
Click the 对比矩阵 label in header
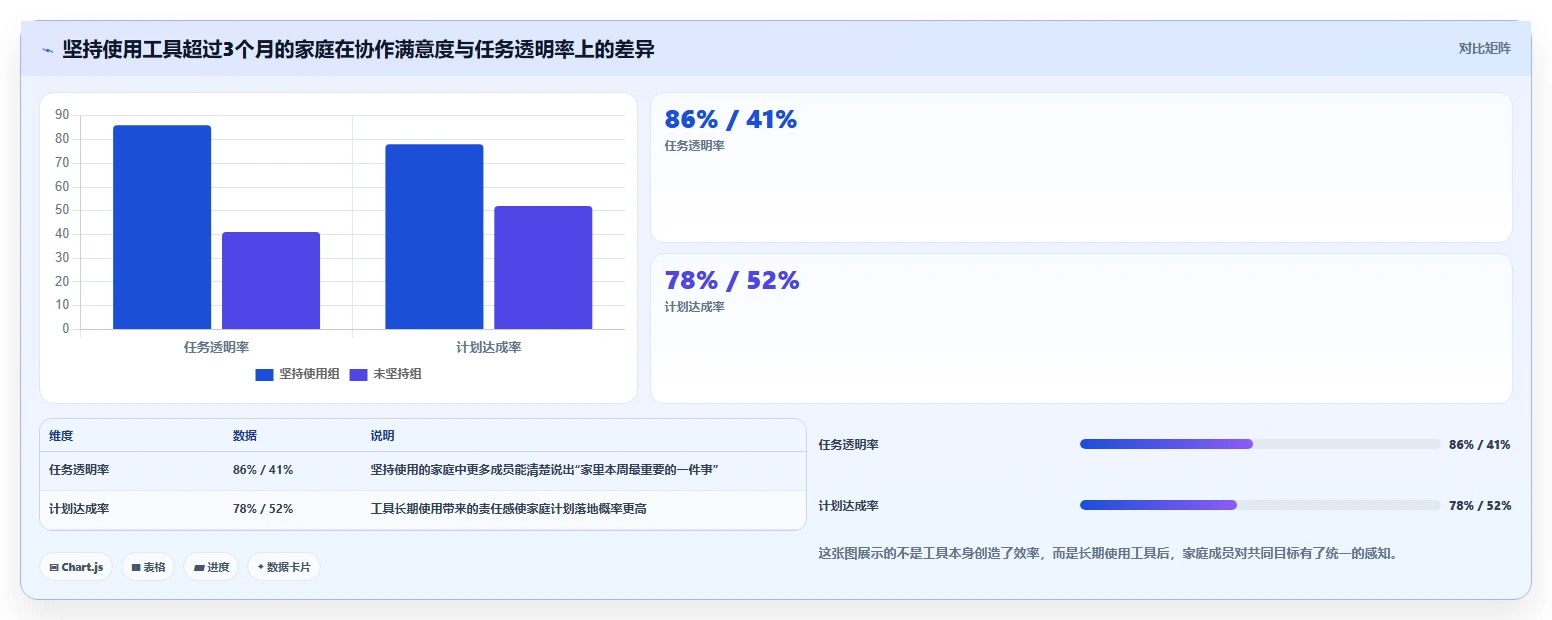tap(1484, 48)
